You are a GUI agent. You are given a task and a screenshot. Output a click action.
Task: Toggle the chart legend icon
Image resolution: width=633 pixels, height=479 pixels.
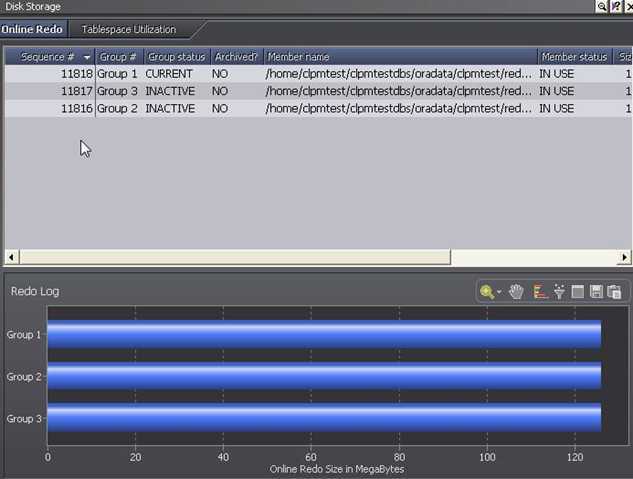pos(539,291)
